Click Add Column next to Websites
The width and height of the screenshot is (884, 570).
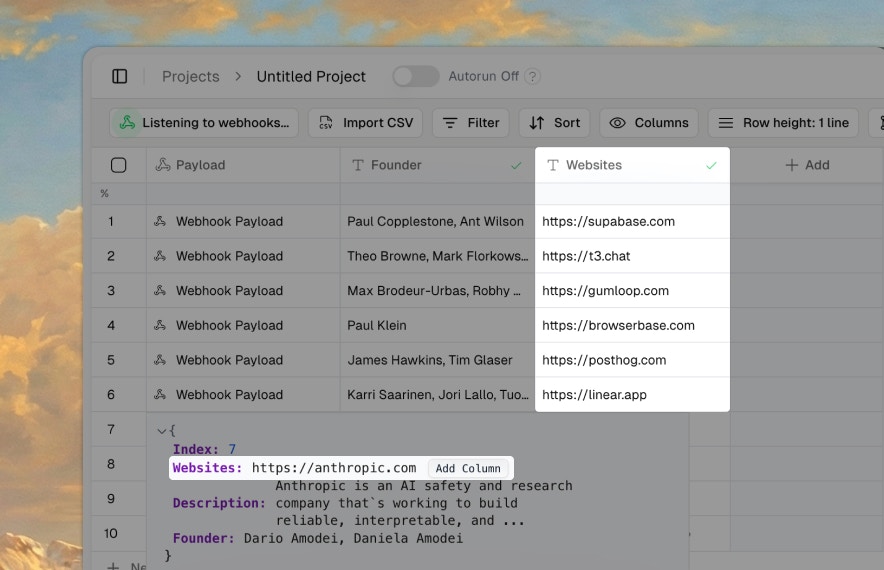click(x=468, y=469)
